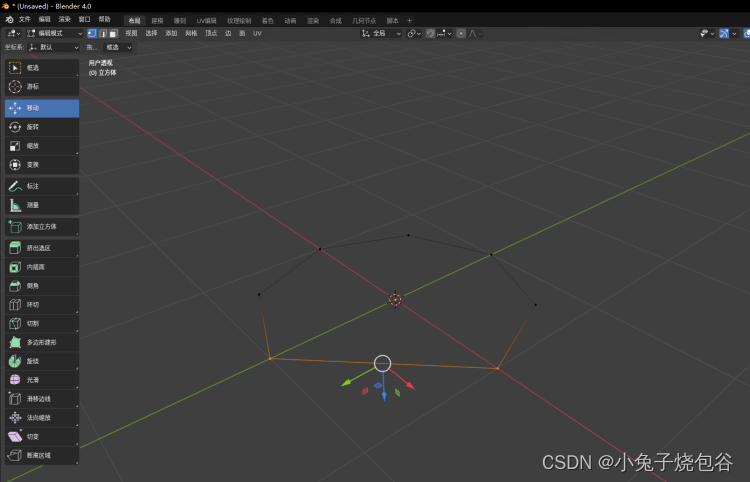Open the viewport UV menu
This screenshot has width=750, height=482.
pyautogui.click(x=257, y=33)
